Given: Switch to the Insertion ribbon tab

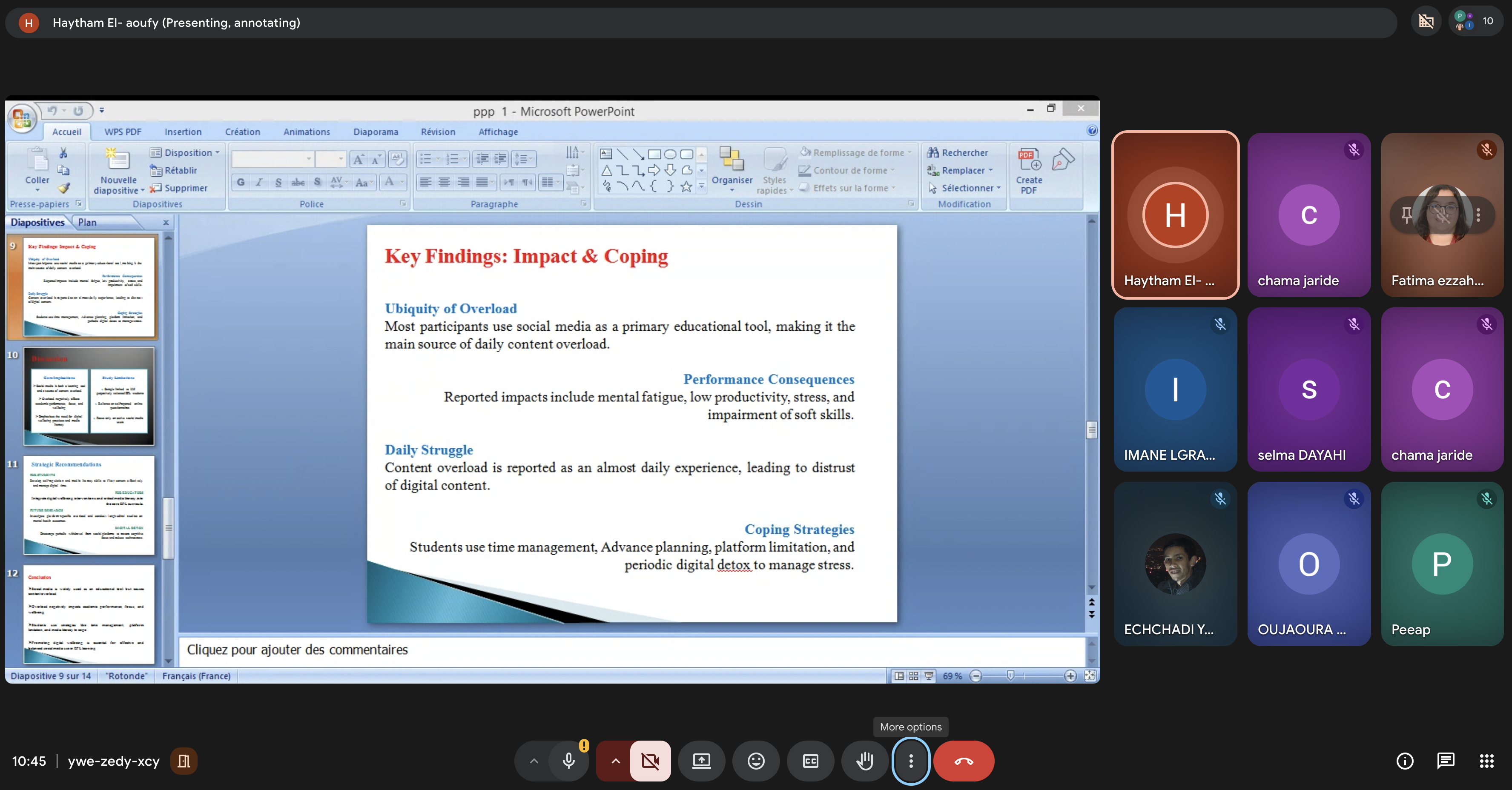Looking at the screenshot, I should pyautogui.click(x=183, y=132).
